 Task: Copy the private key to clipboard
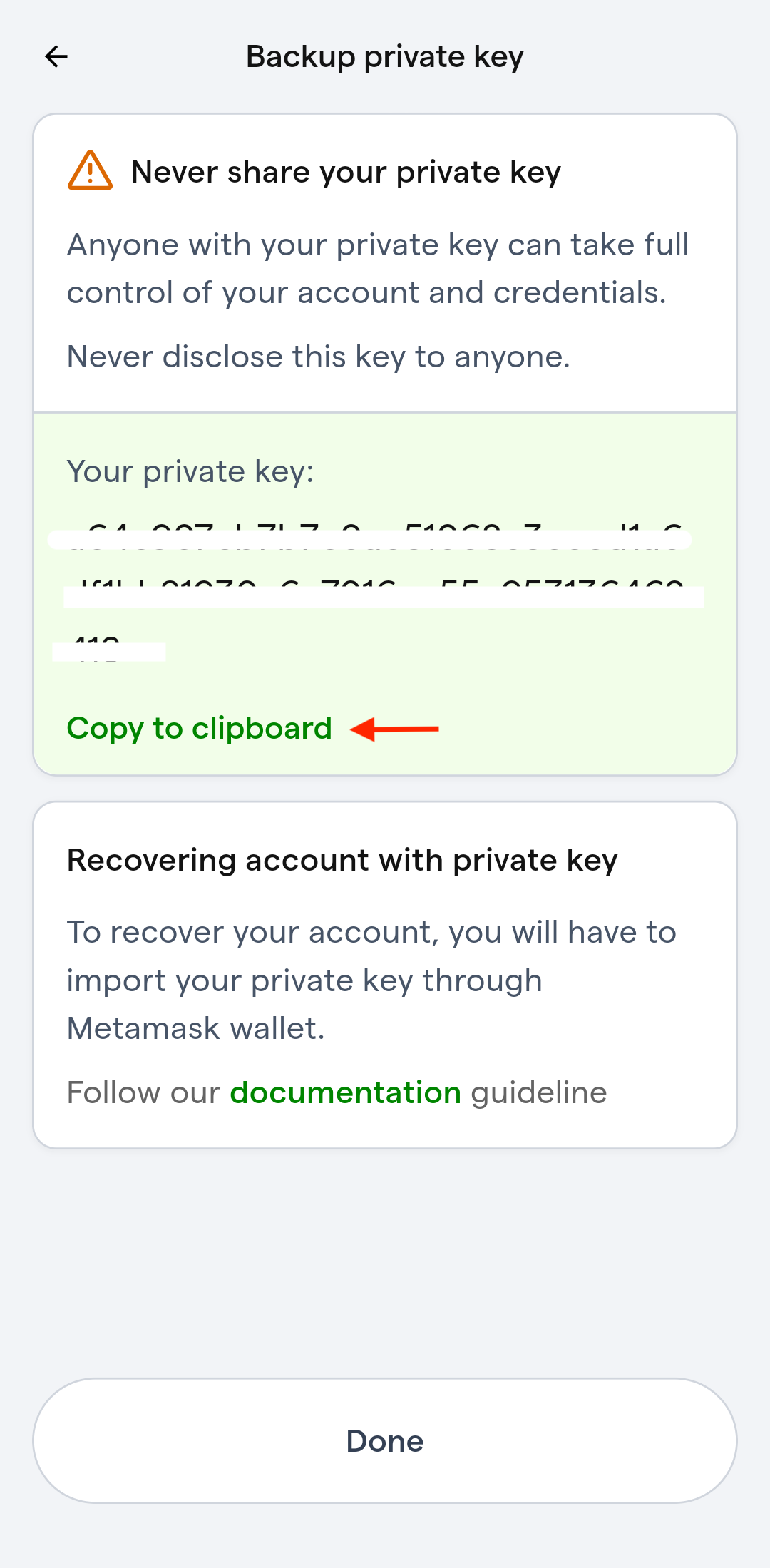coord(200,729)
